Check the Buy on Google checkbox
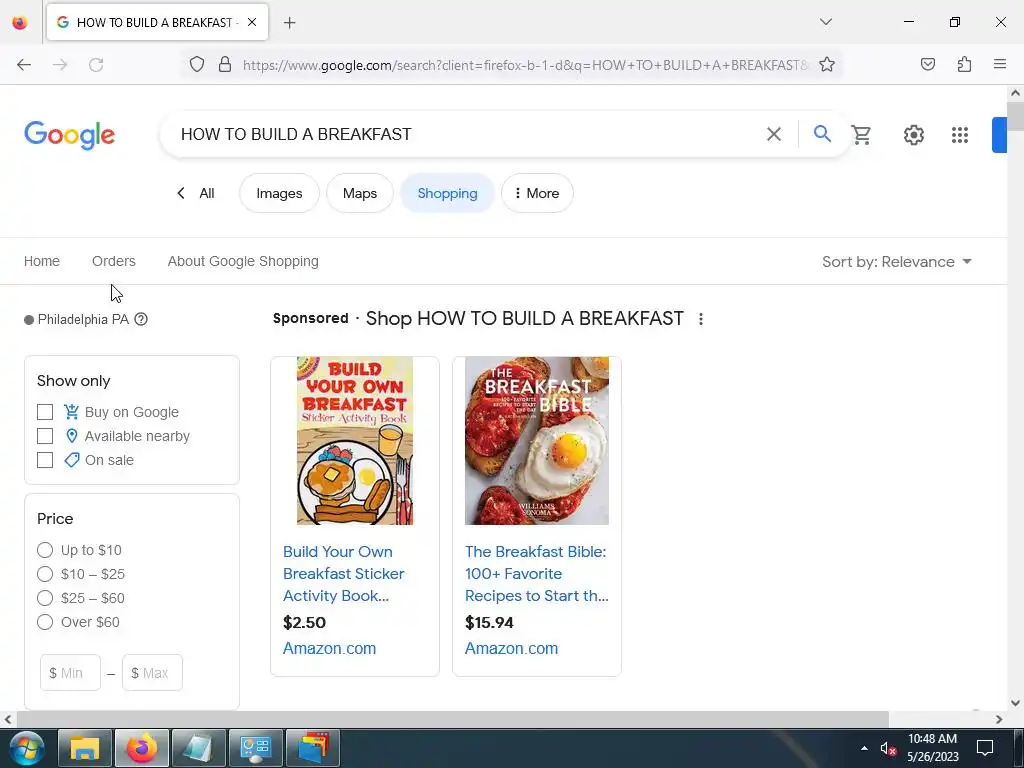The image size is (1024, 768). [x=45, y=412]
